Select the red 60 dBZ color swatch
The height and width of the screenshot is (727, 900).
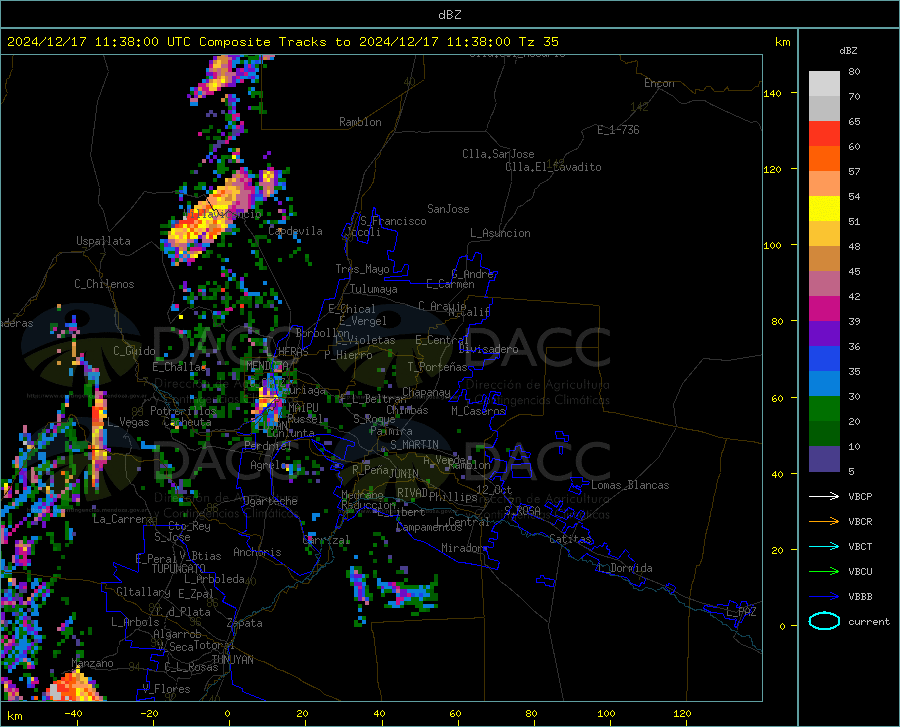click(x=824, y=134)
